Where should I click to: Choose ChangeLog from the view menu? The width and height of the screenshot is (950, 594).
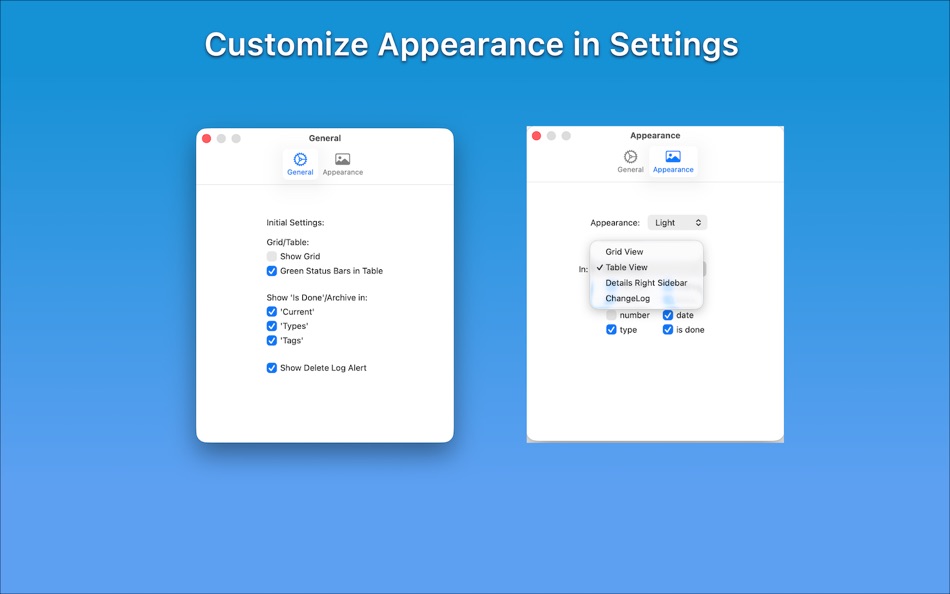(627, 298)
